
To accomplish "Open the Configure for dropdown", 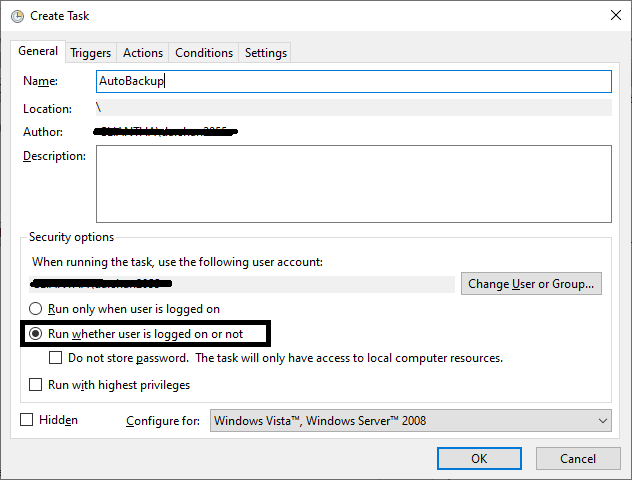I will point(411,421).
